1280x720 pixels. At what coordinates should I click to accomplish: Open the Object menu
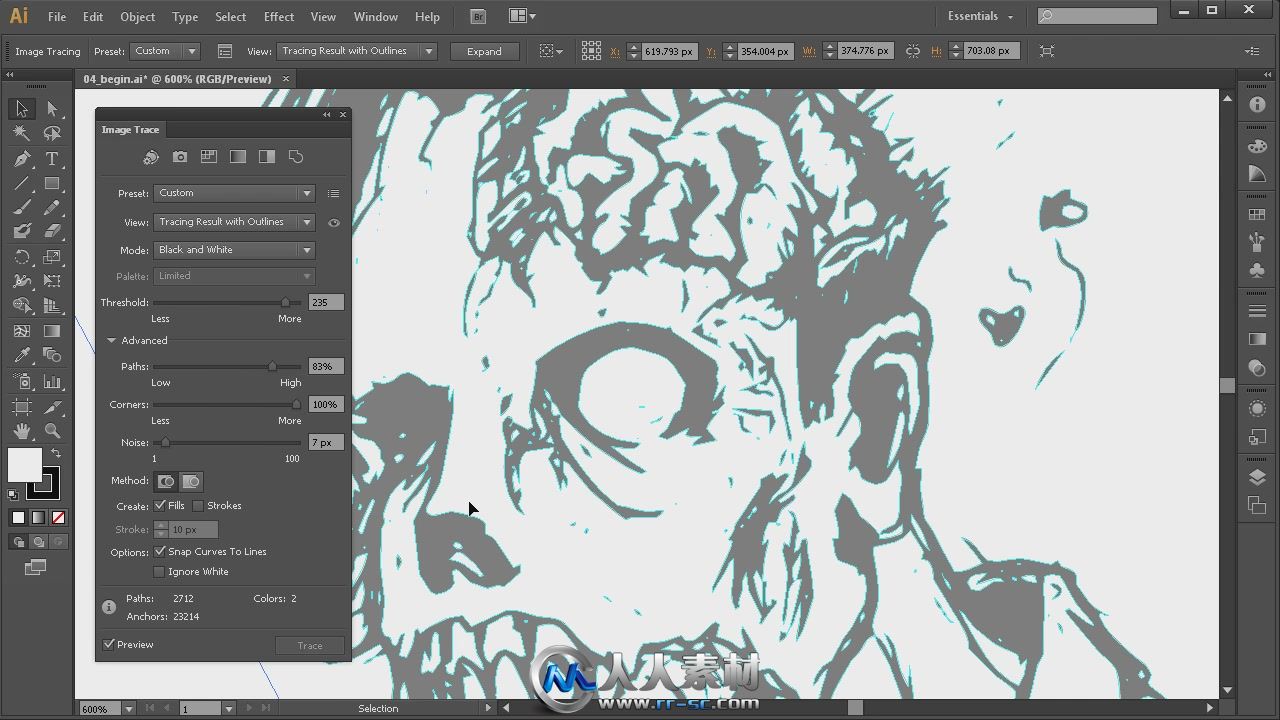(138, 17)
